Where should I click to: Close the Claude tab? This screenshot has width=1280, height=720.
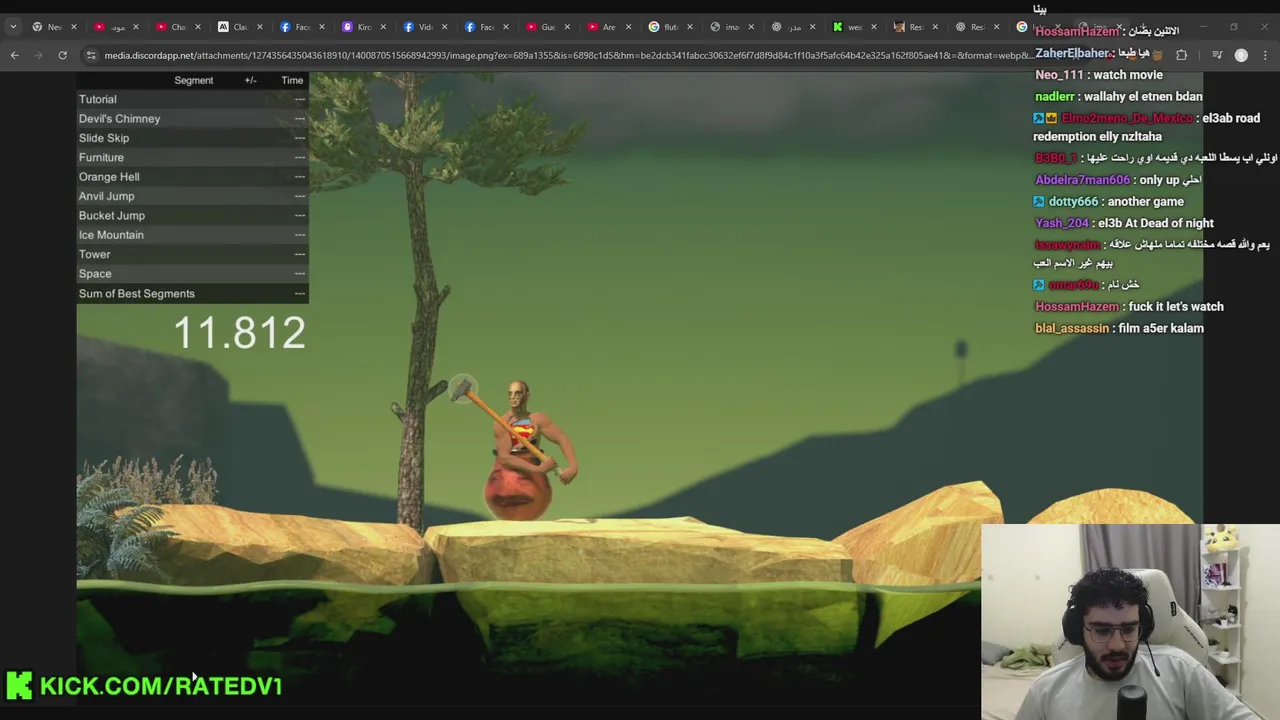[x=260, y=27]
